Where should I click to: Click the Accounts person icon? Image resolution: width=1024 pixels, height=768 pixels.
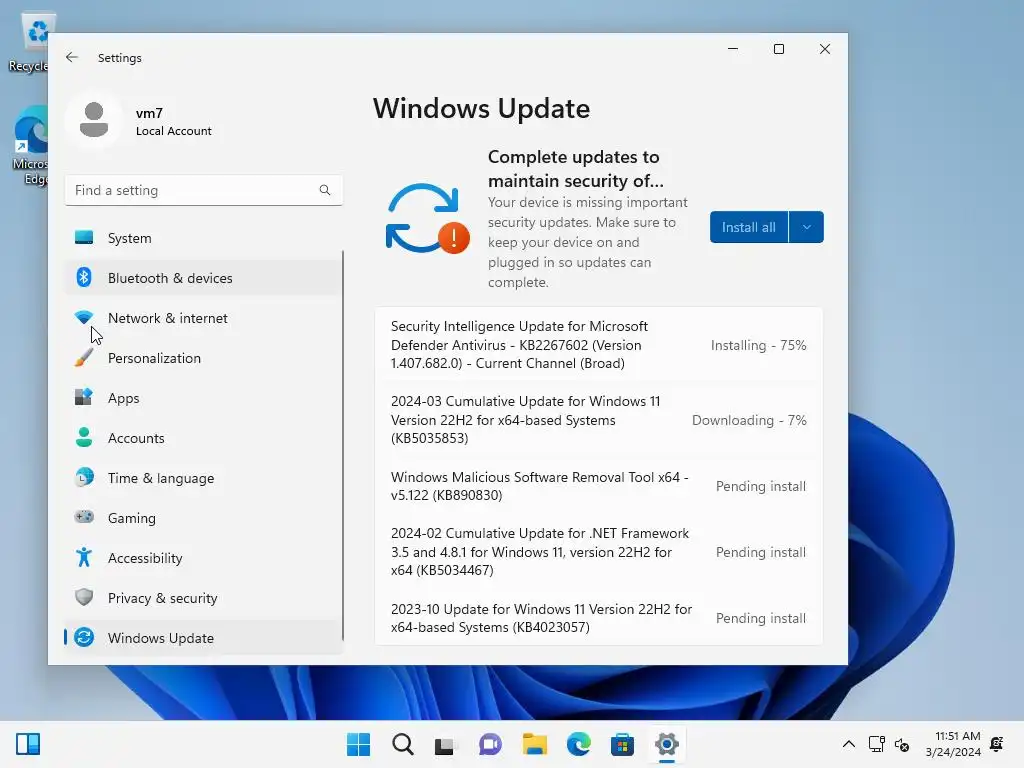click(84, 438)
